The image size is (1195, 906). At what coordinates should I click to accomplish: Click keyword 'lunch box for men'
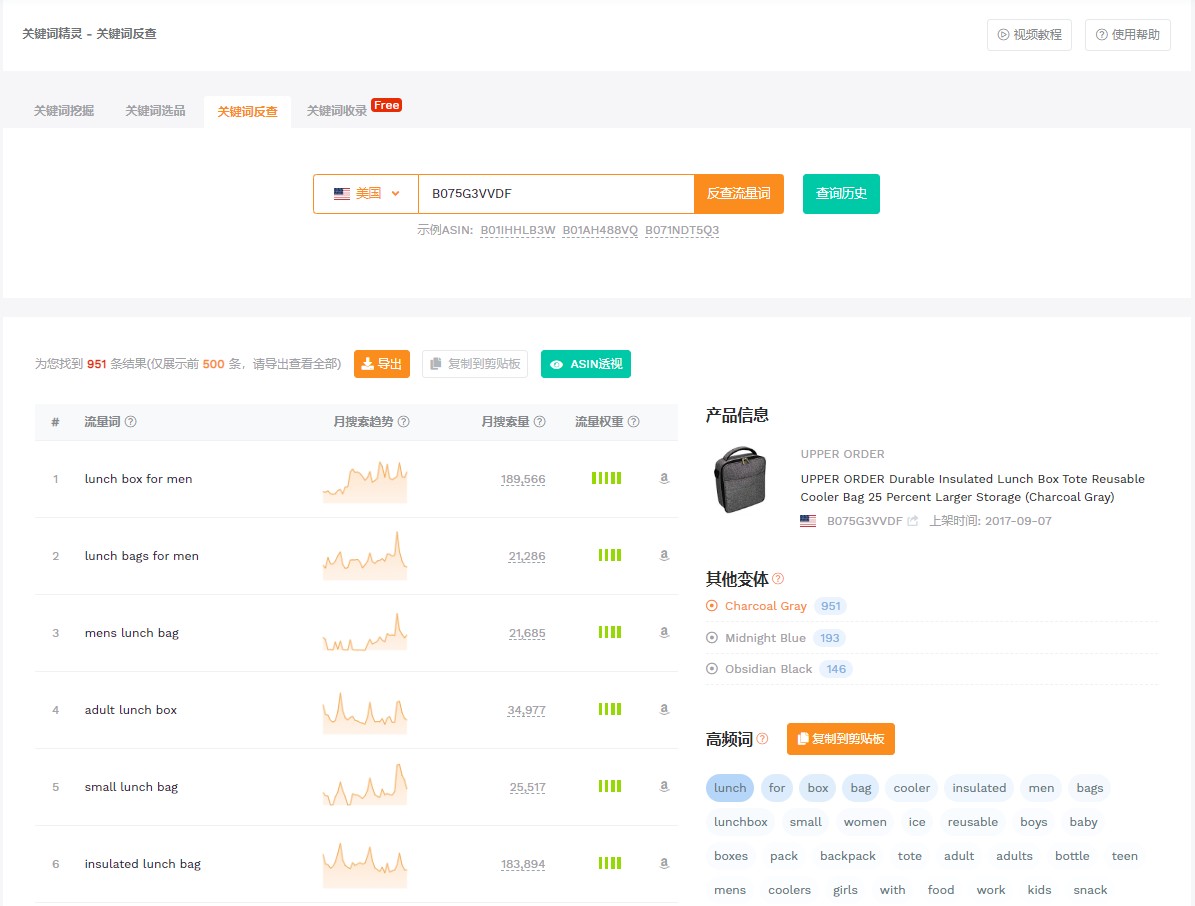138,479
